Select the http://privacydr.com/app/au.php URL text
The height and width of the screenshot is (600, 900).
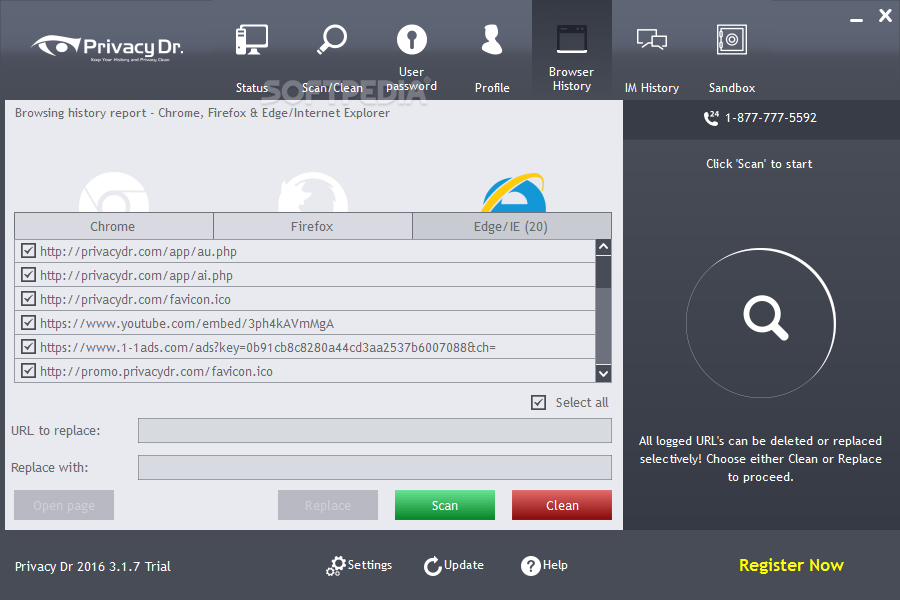138,251
